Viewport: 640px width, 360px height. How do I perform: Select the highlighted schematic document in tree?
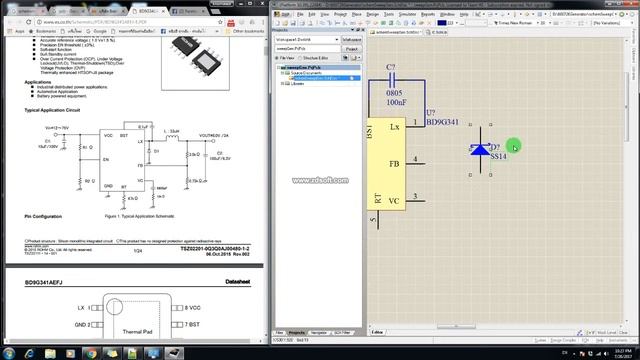(x=325, y=78)
